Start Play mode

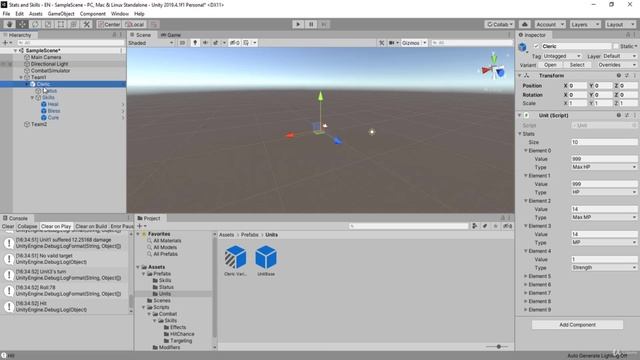[298, 24]
